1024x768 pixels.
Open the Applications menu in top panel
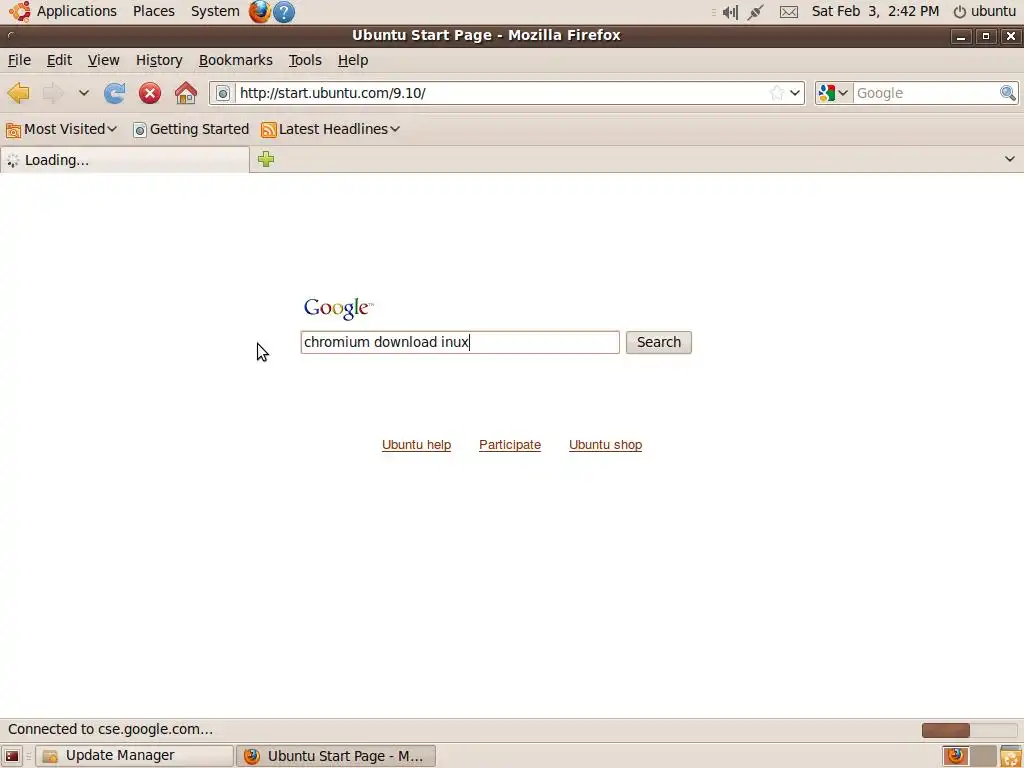[63, 11]
